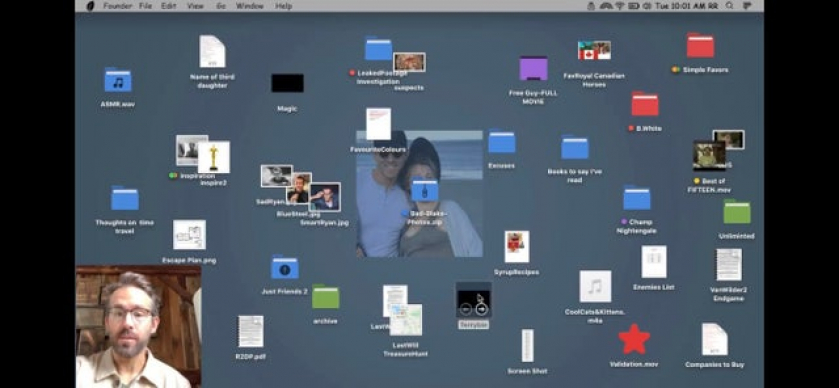Select the suspects image thumbnail
This screenshot has width=839, height=388.
409,62
